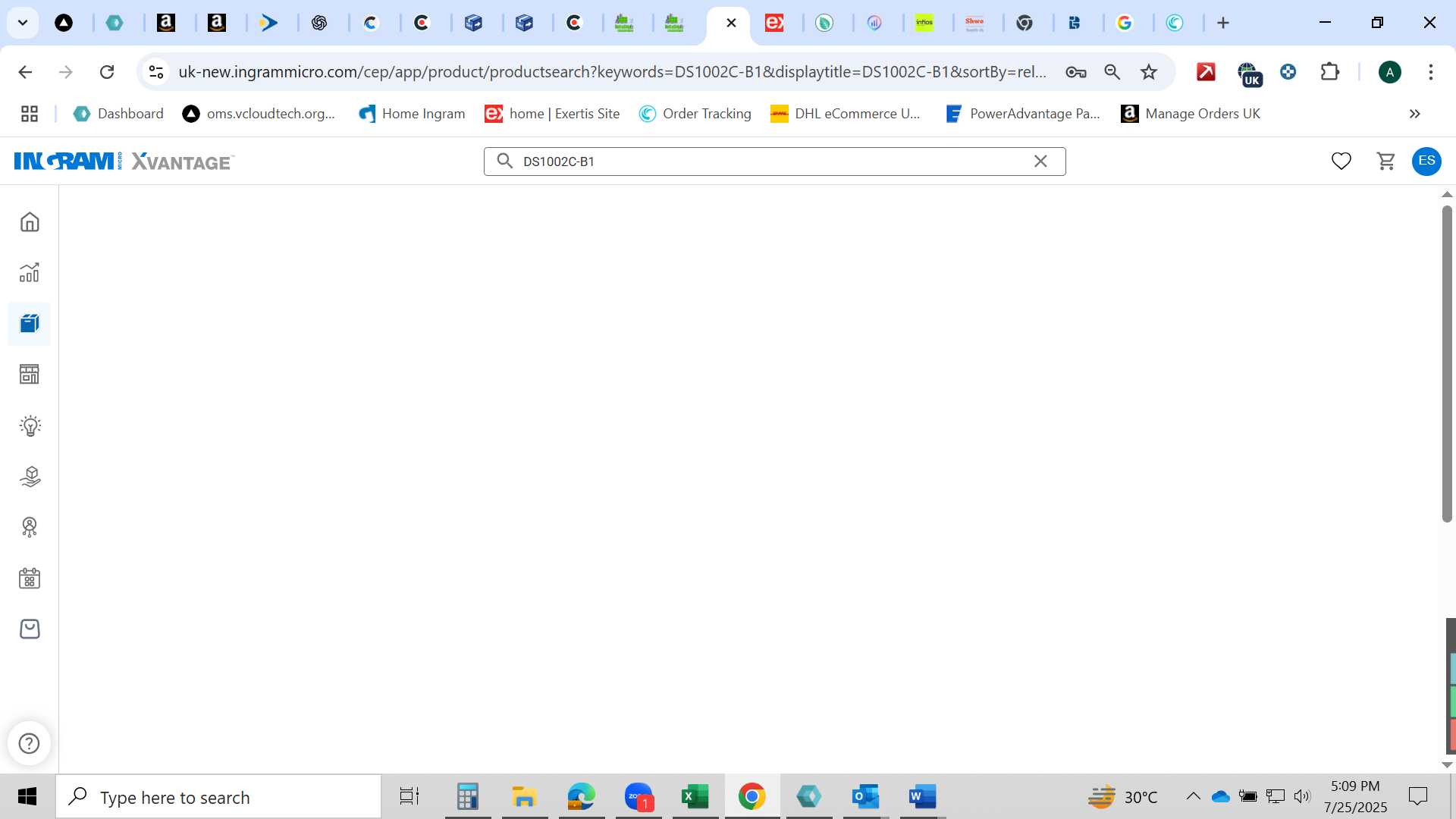This screenshot has height=819, width=1456.
Task: Clear the DS1002C-B1 search text
Action: [1040, 161]
